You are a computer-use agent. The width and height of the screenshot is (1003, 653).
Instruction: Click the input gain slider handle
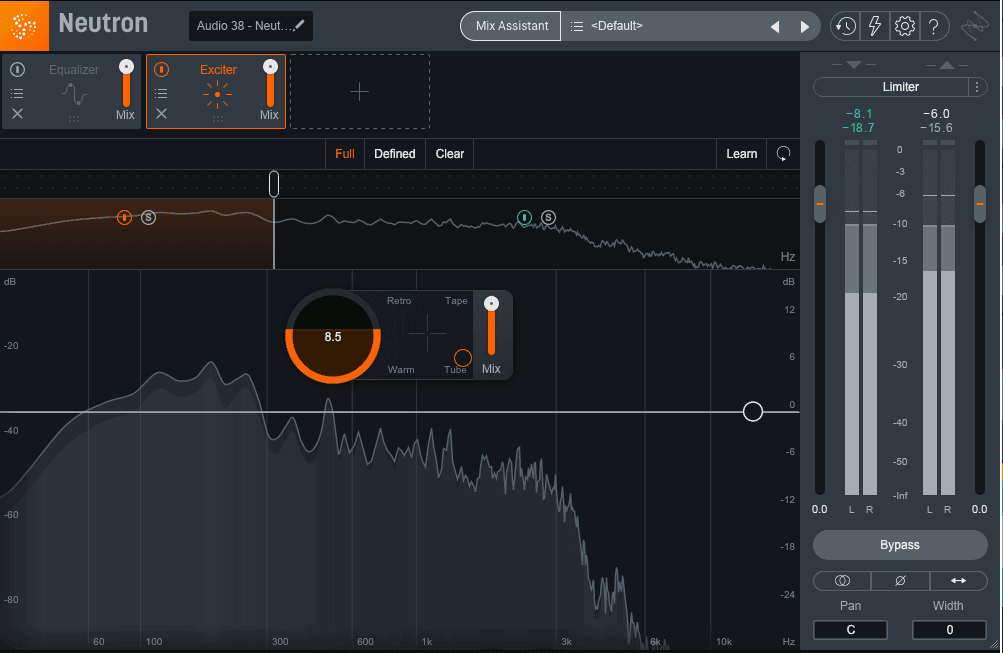819,204
